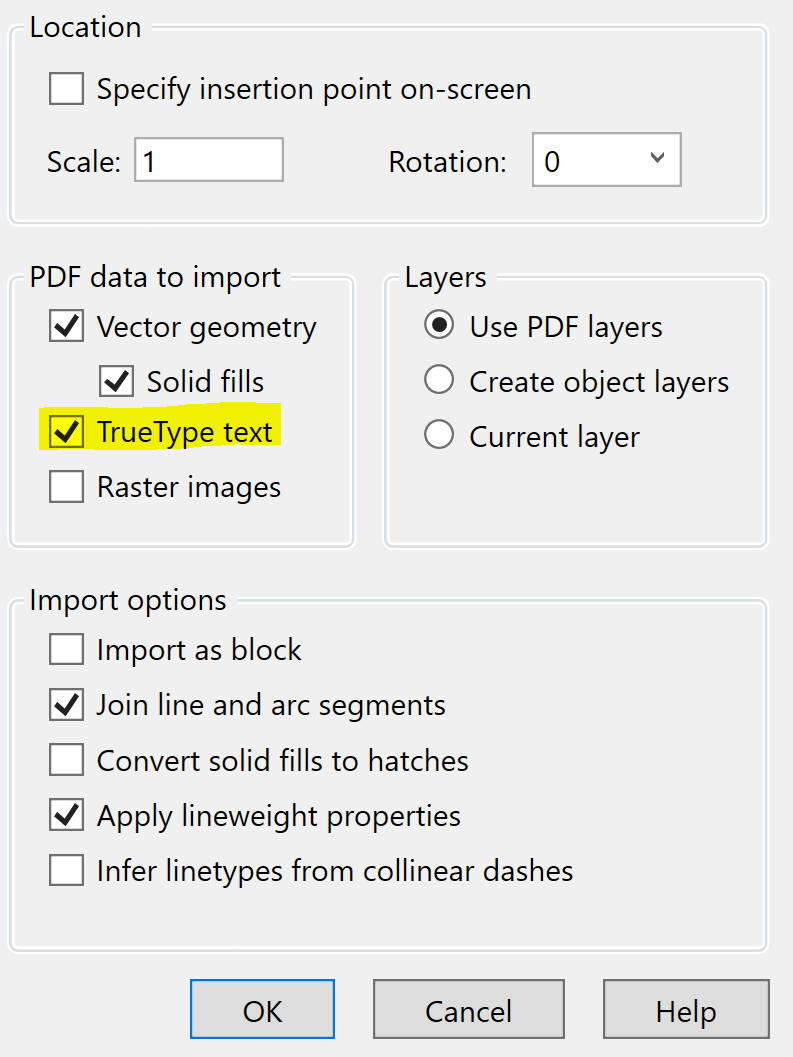Enable importing of Raster images
This screenshot has height=1057, width=793.
tap(66, 486)
